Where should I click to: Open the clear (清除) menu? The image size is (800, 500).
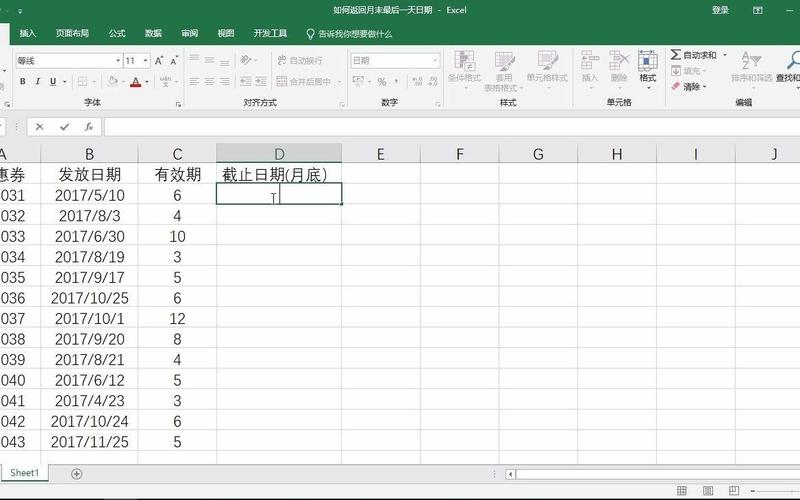pyautogui.click(x=688, y=87)
